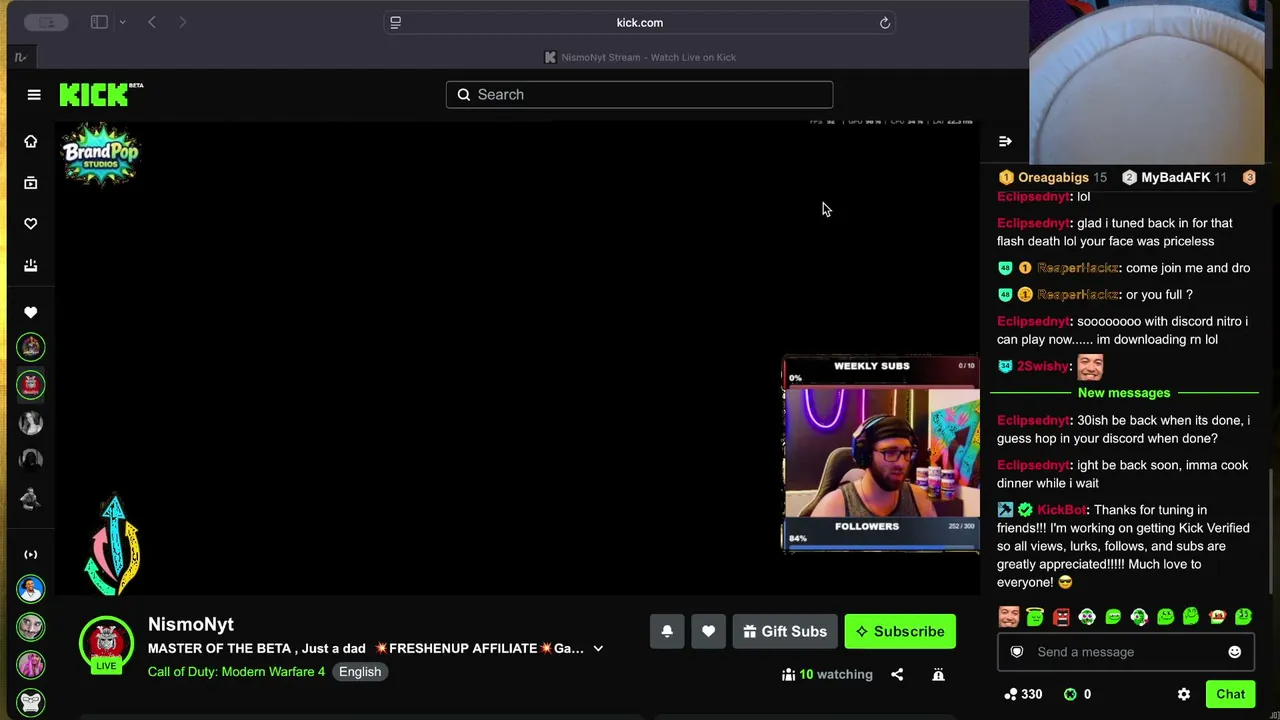Click the 2Swishy username in chat
Viewport: 1280px width, 720px height.
click(1042, 367)
